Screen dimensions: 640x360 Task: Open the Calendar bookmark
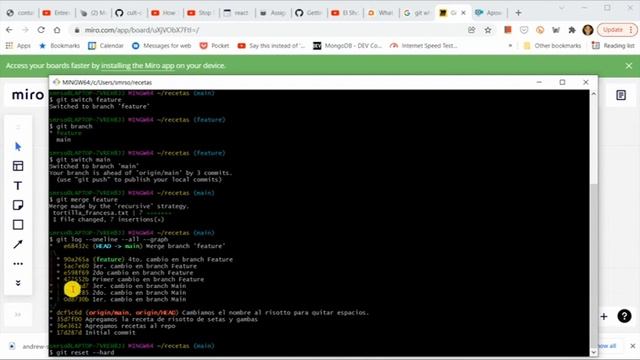pyautogui.click(x=106, y=46)
